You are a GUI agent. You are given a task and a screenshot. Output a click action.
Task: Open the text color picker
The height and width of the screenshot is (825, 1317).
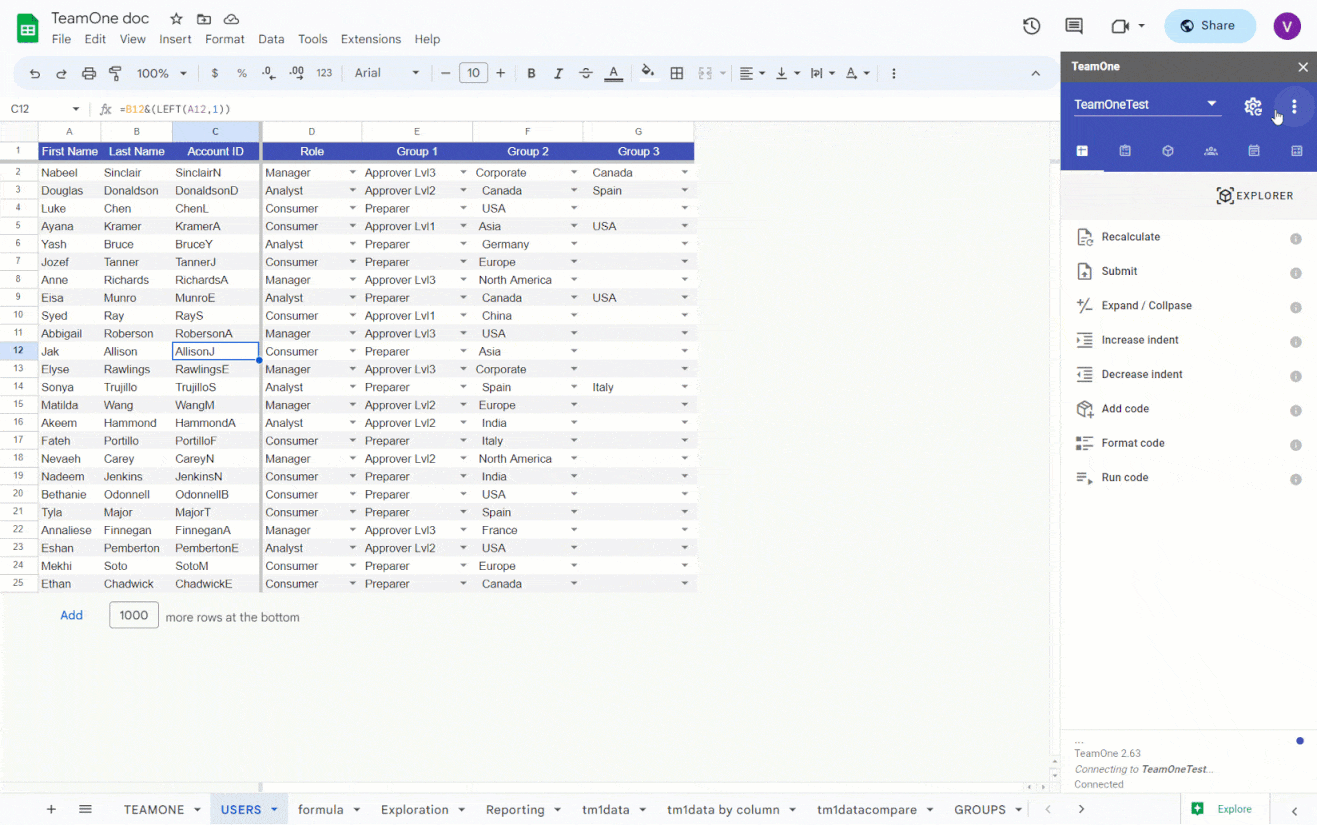614,73
